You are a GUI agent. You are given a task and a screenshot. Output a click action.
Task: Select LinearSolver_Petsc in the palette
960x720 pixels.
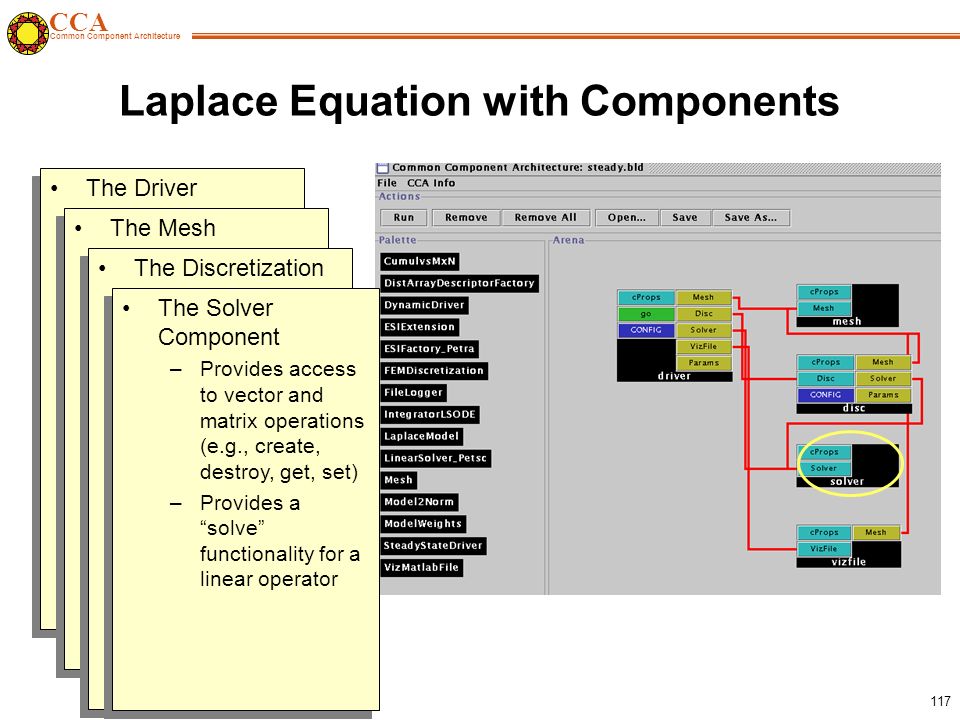coord(435,458)
